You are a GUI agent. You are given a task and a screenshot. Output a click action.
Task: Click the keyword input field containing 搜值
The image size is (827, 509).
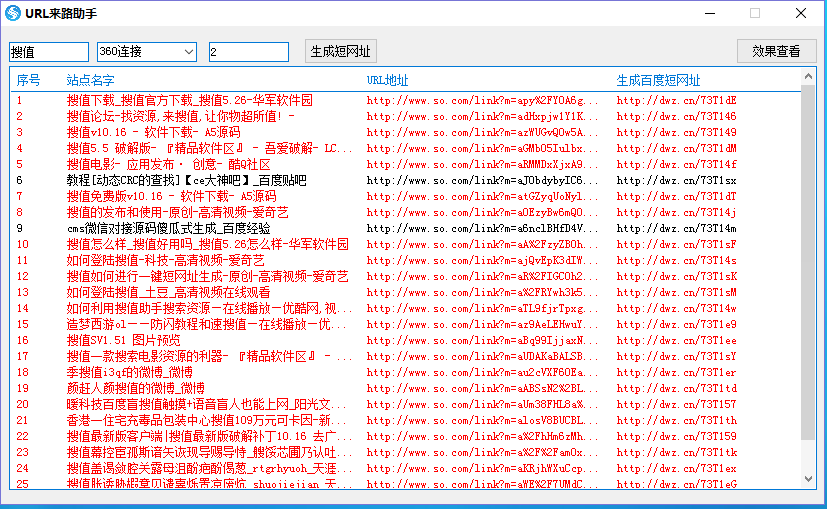tap(49, 52)
